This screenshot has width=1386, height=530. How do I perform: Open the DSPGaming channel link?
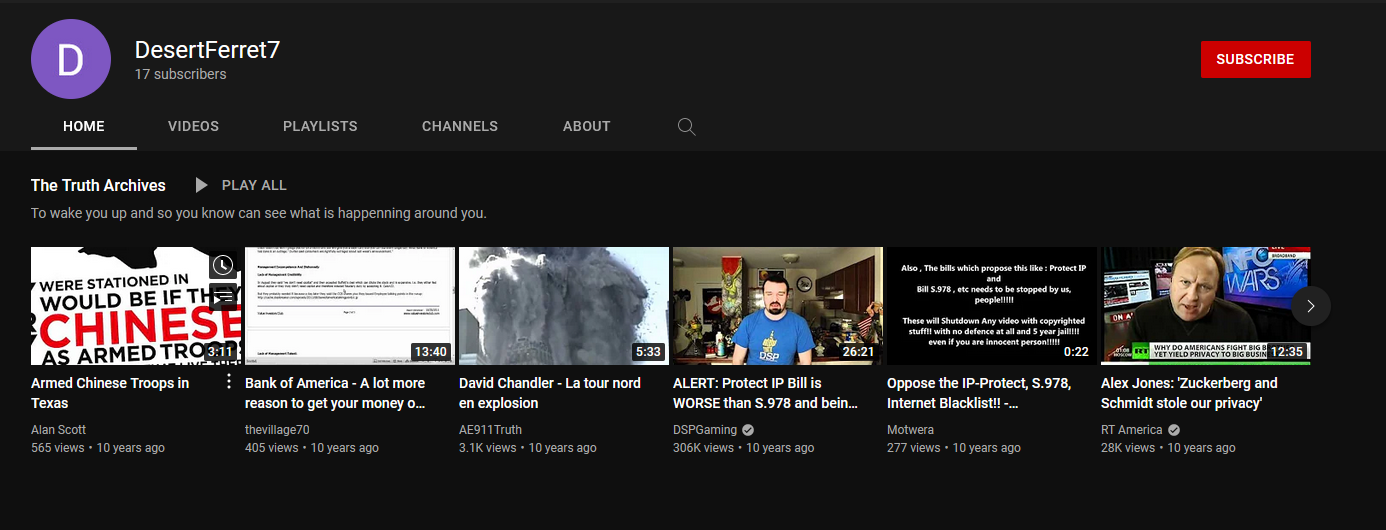tap(705, 430)
